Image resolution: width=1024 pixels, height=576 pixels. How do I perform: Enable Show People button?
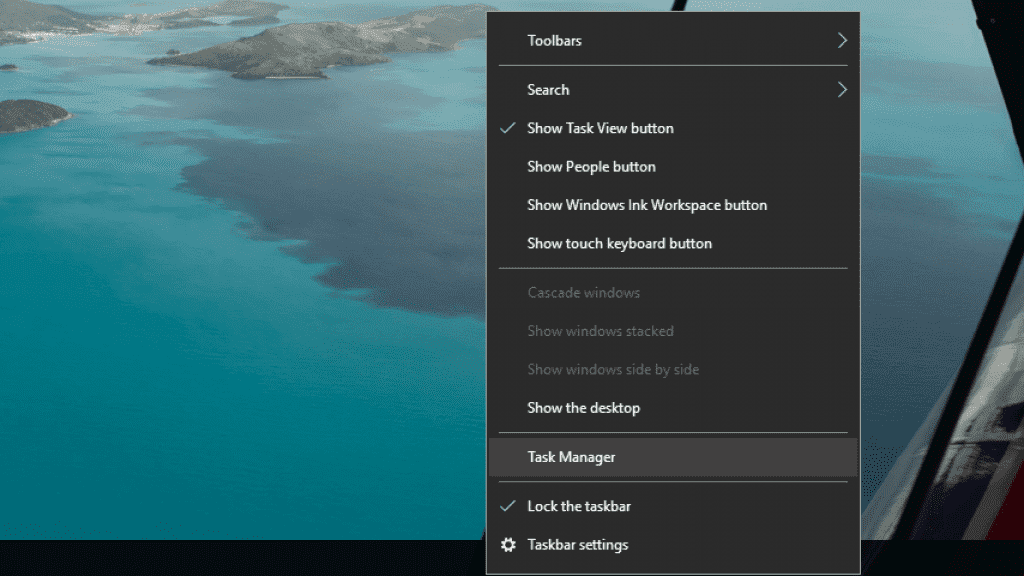click(591, 167)
